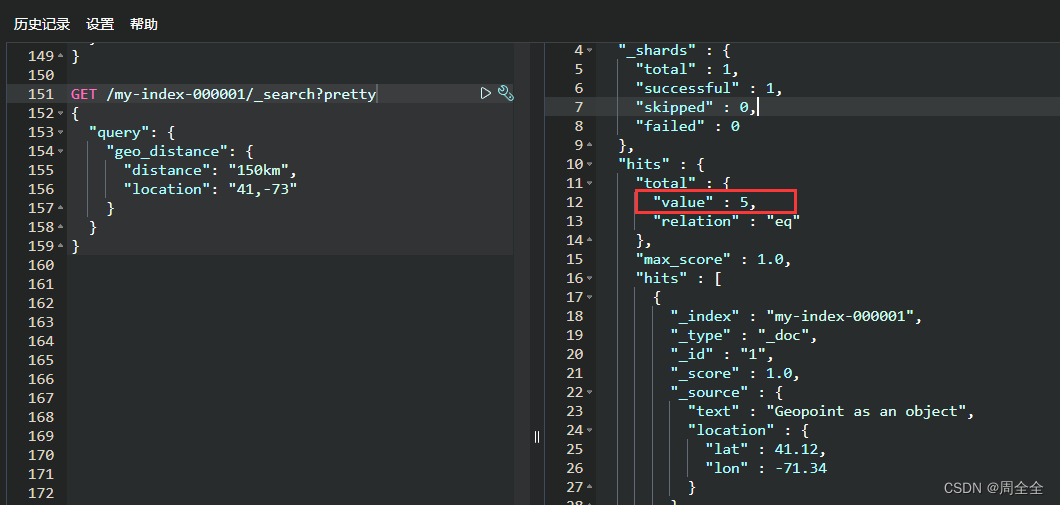Fold the closing brace at line 157
1060x505 pixels.
(62, 208)
